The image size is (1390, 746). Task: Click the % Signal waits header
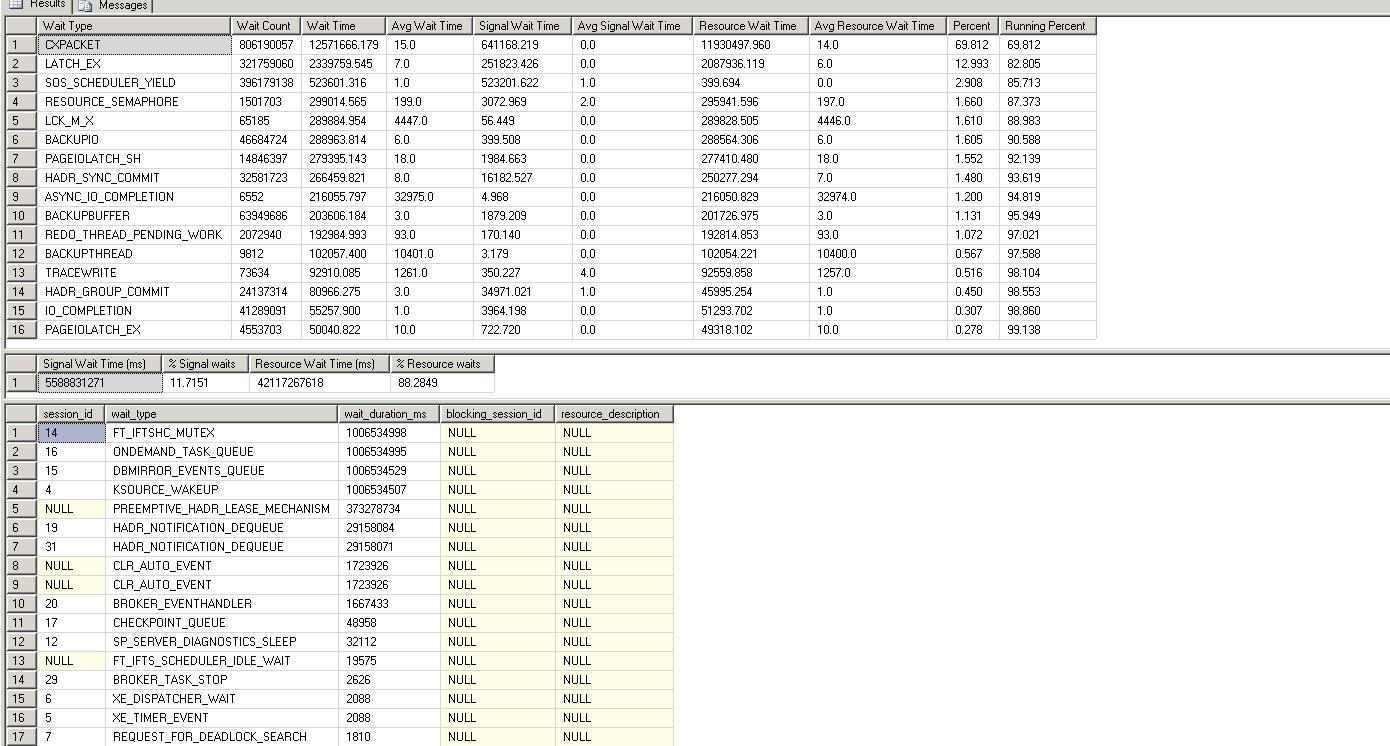tap(205, 364)
